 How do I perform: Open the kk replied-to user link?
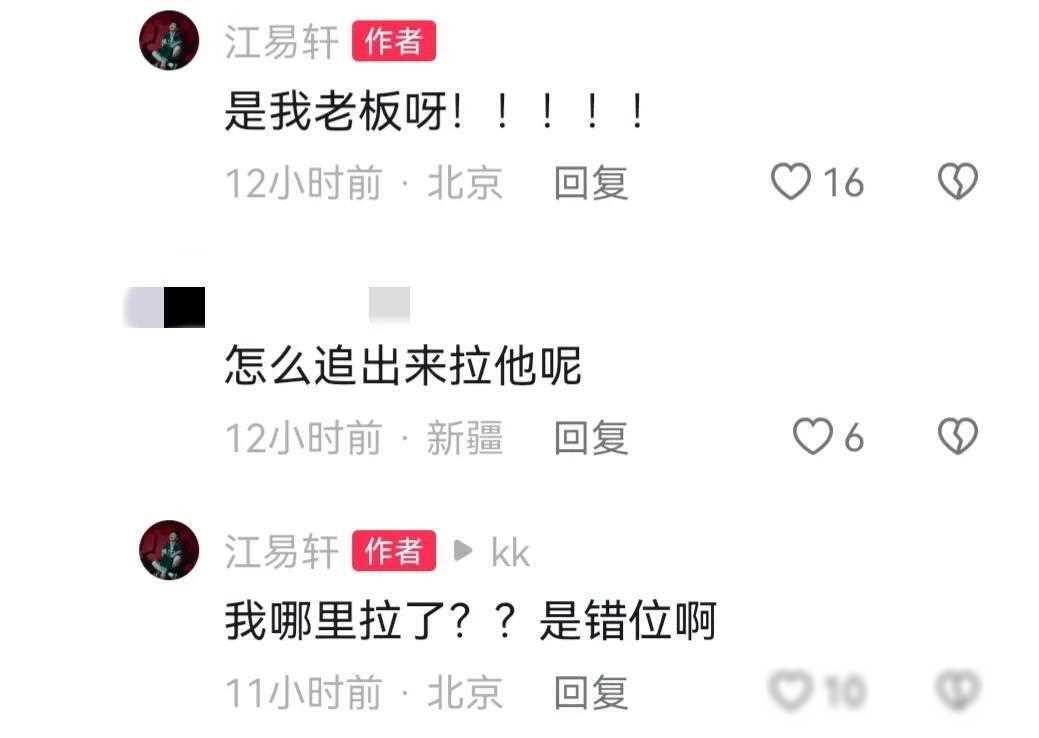tap(510, 552)
